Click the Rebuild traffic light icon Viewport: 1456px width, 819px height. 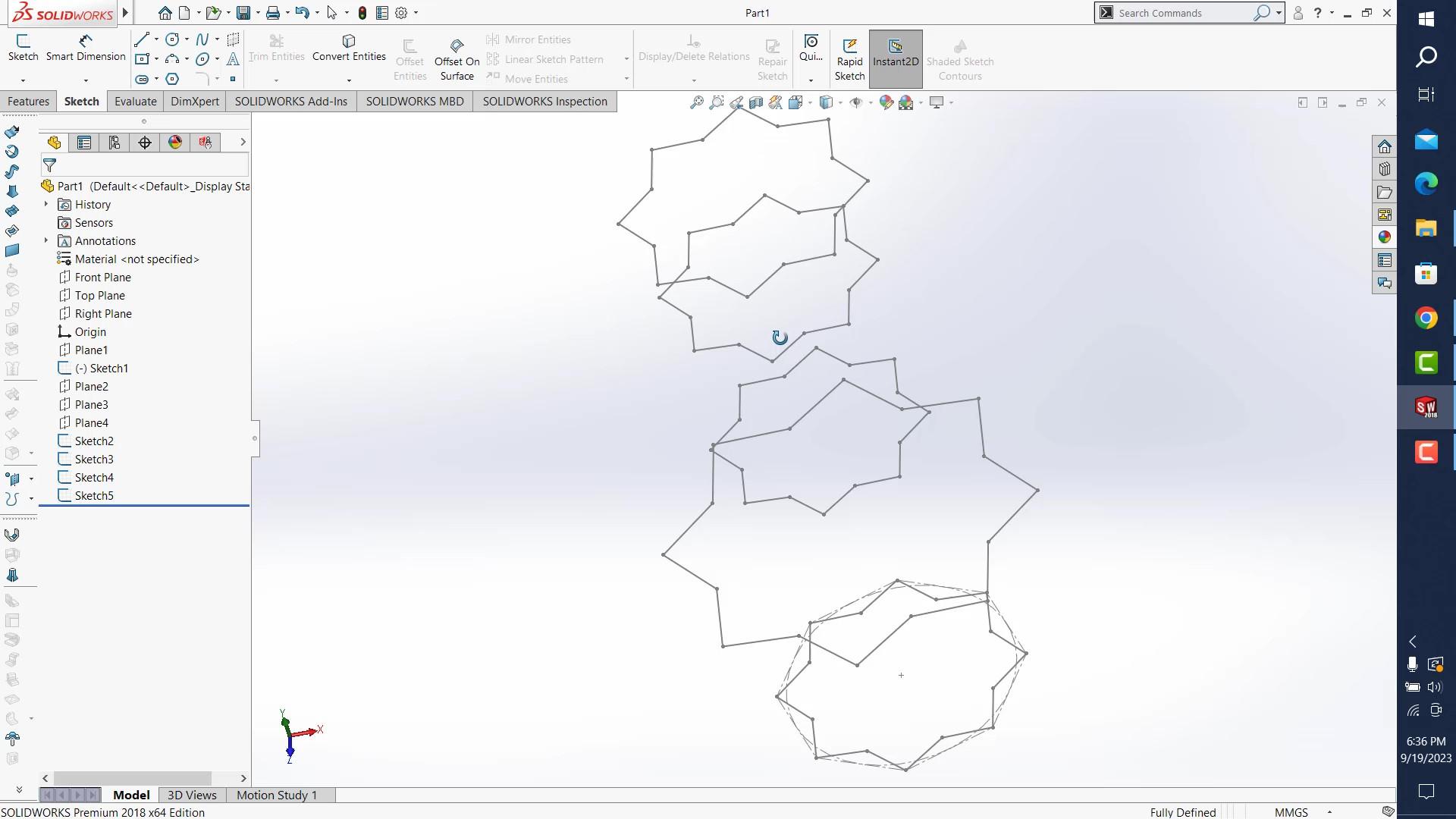click(362, 13)
